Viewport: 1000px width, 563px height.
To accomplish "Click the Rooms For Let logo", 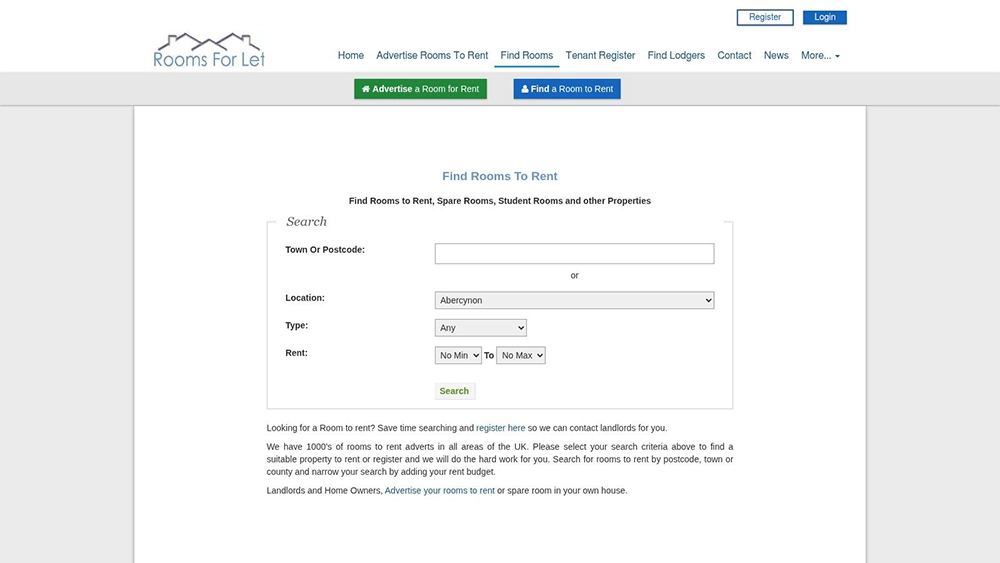I will [x=209, y=50].
